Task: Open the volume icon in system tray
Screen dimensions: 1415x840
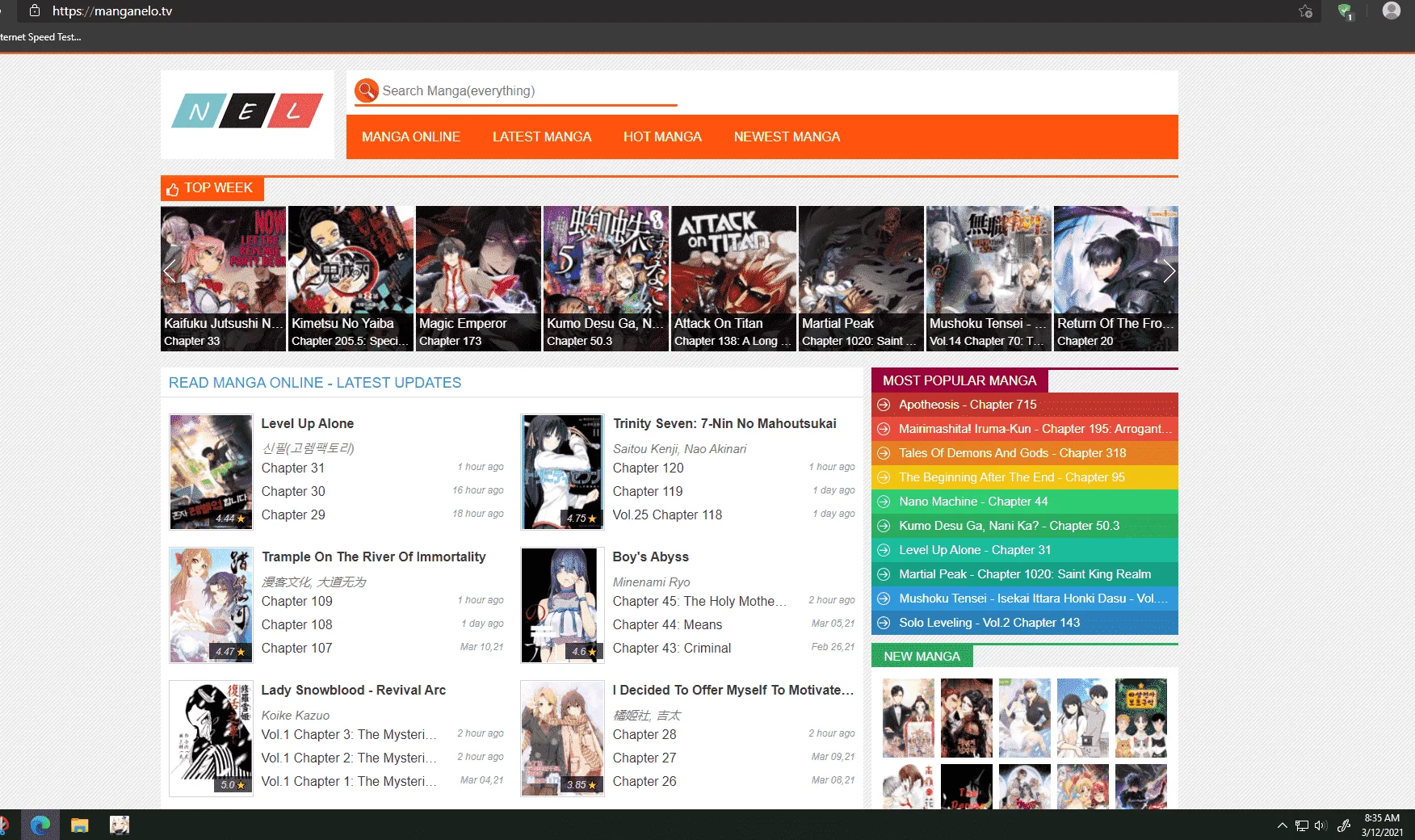Action: (x=1321, y=825)
